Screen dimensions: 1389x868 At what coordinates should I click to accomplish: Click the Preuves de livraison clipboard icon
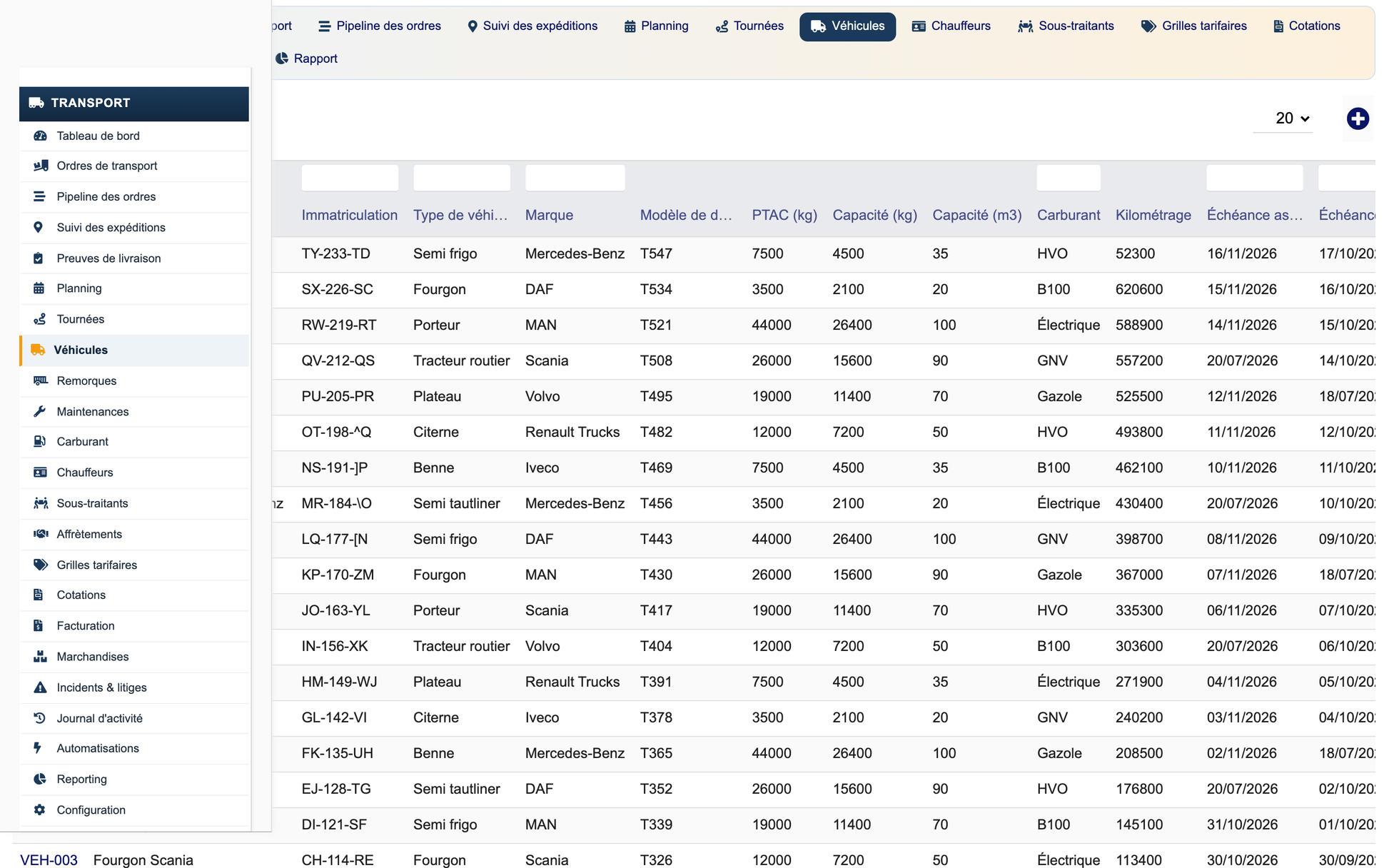tap(39, 258)
